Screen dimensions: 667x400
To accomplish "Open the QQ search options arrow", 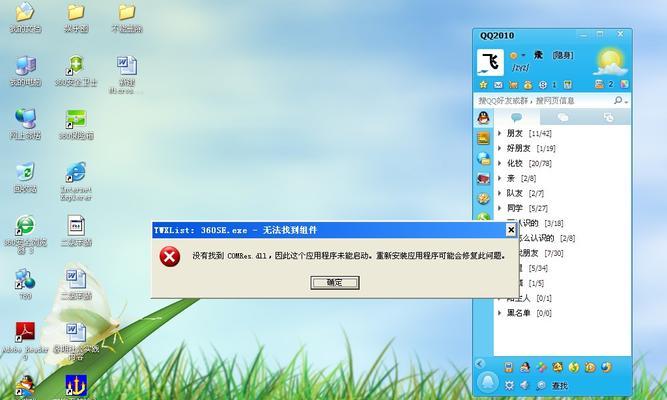I will (x=626, y=101).
